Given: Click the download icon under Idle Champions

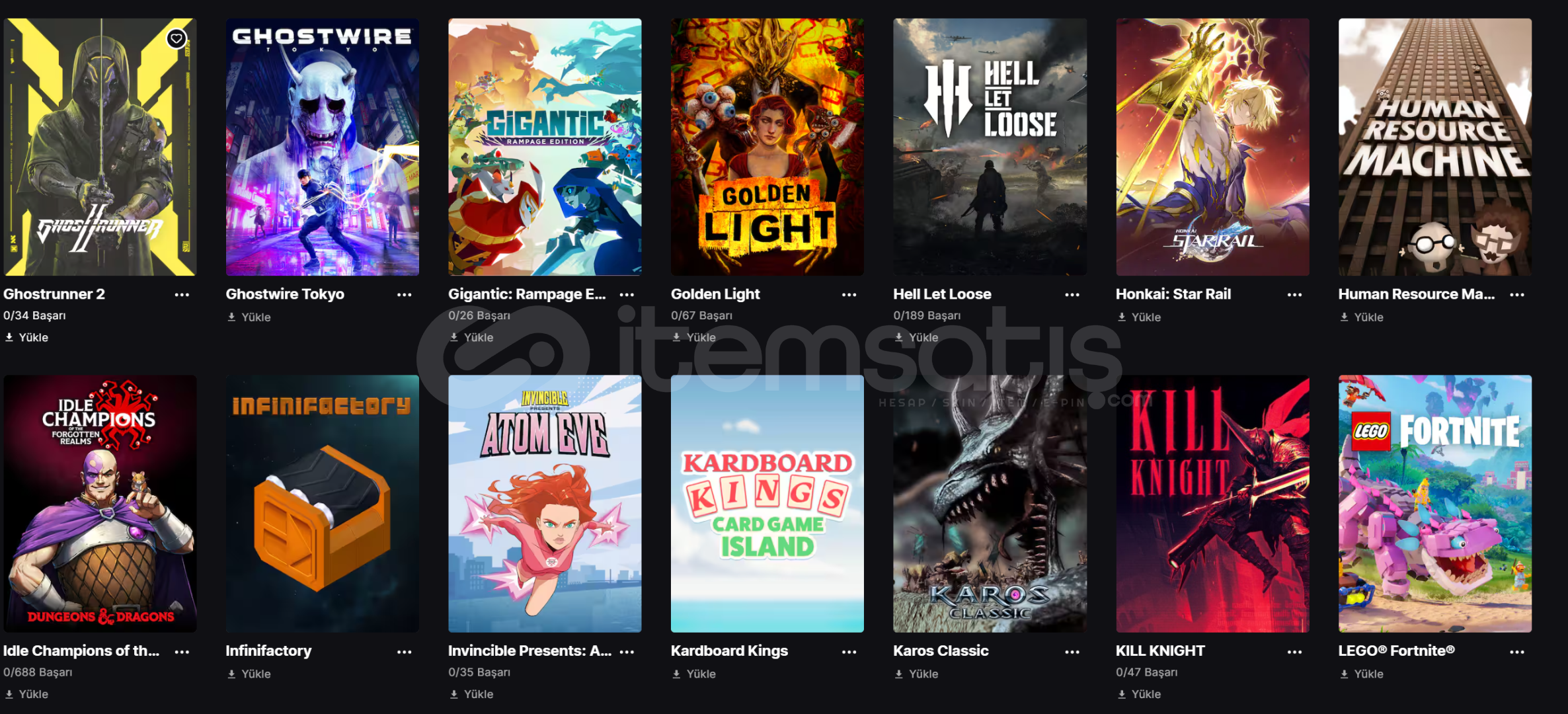Looking at the screenshot, I should [x=9, y=694].
